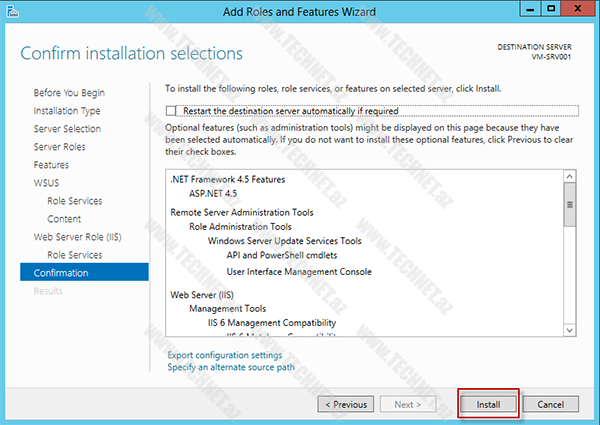Go to WSUS step
600x425 pixels.
click(x=46, y=183)
